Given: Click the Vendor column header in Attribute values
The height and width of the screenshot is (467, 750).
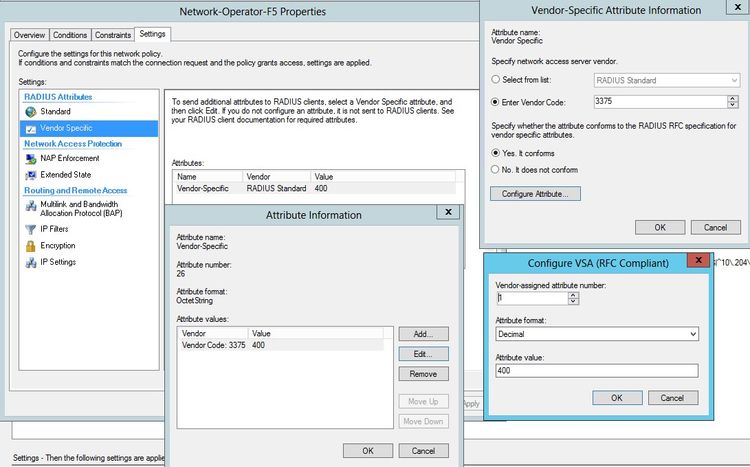Looking at the screenshot, I should pyautogui.click(x=213, y=334).
